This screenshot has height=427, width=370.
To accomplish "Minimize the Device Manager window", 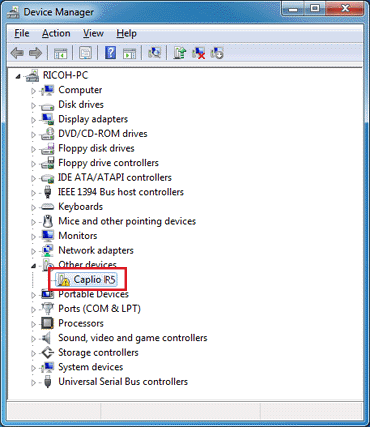I will point(293,9).
